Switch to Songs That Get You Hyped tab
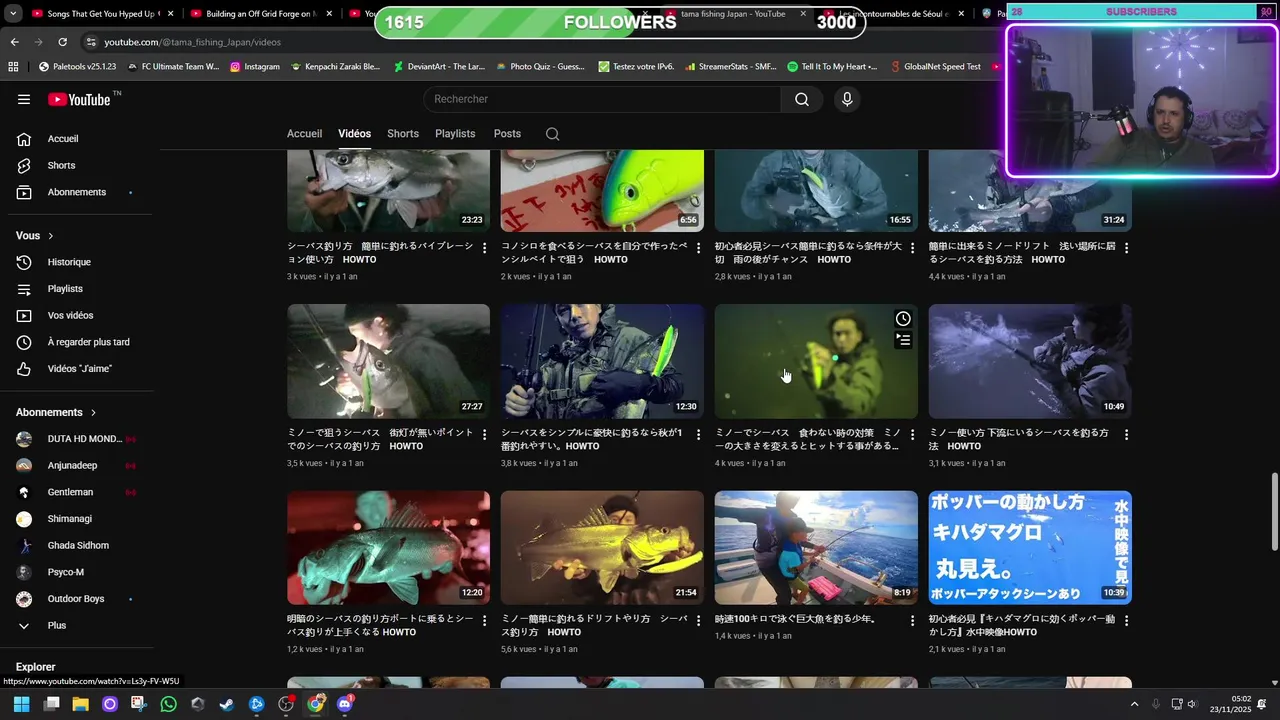1280x720 pixels. 103,14
